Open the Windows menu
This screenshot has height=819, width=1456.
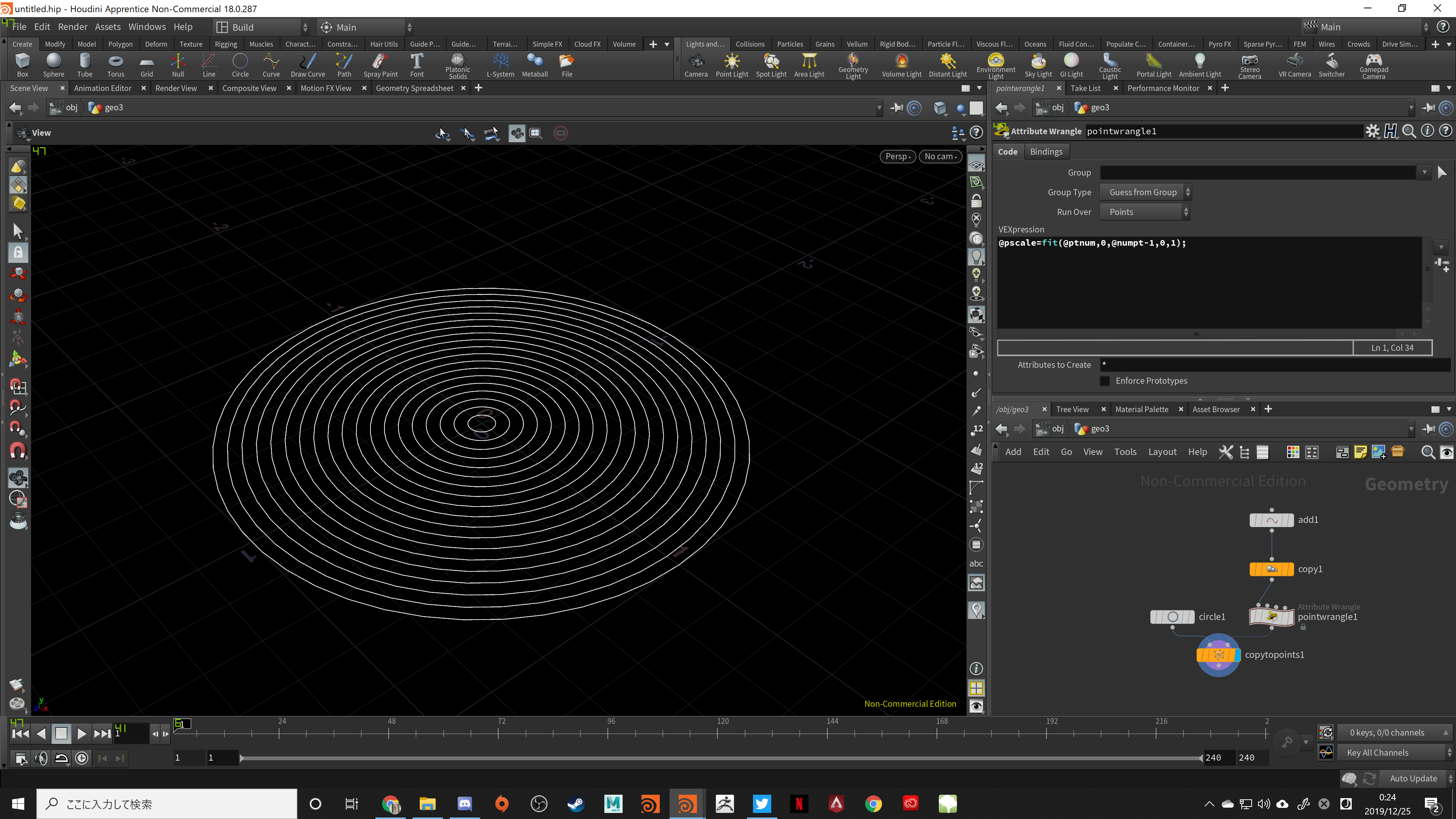click(146, 27)
